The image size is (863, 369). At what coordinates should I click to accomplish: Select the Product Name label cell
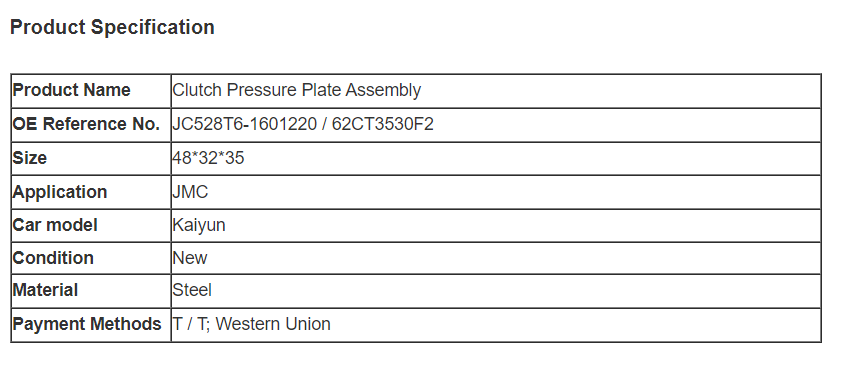(91, 90)
